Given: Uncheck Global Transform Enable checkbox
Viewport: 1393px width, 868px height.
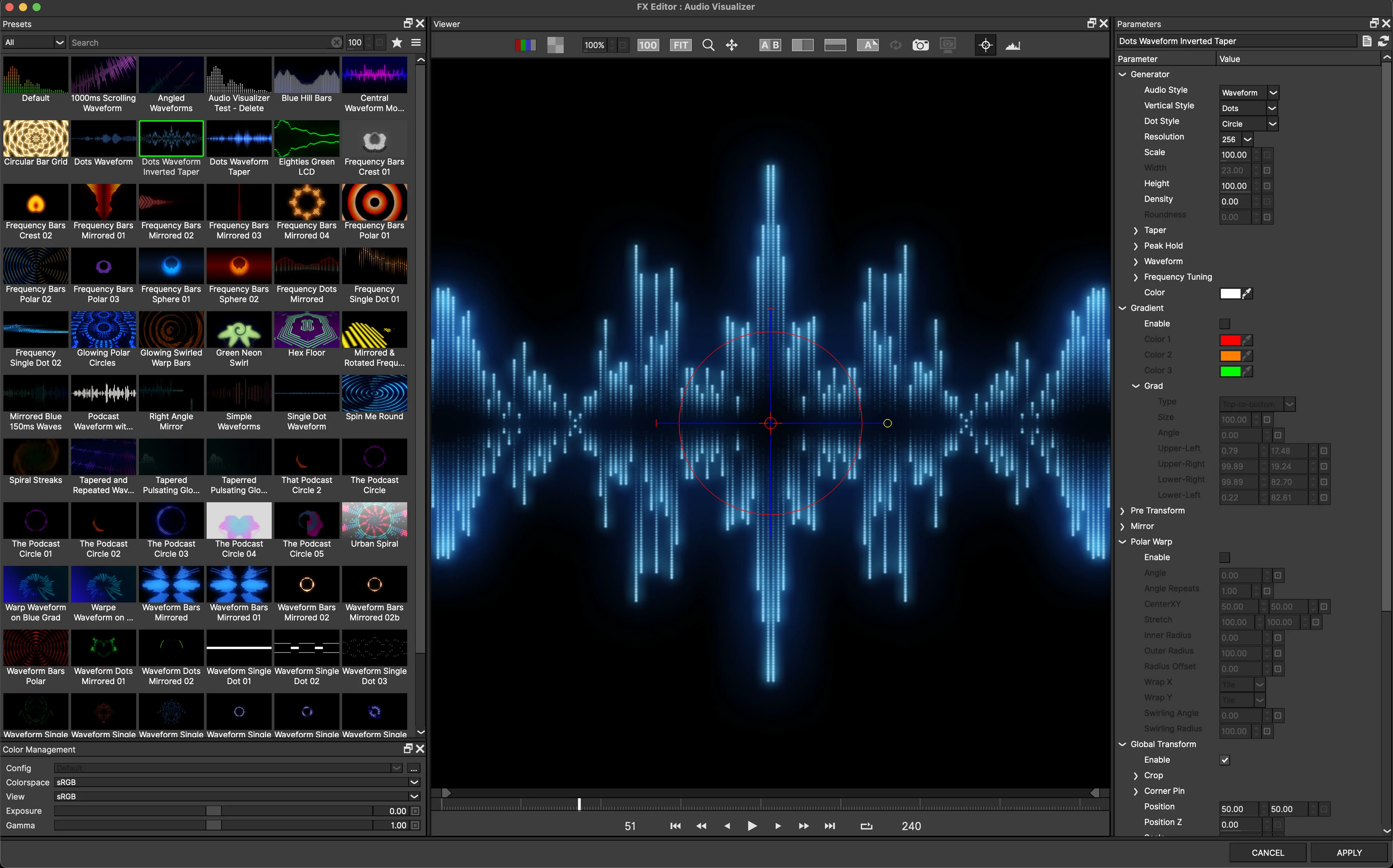Looking at the screenshot, I should pos(1225,760).
